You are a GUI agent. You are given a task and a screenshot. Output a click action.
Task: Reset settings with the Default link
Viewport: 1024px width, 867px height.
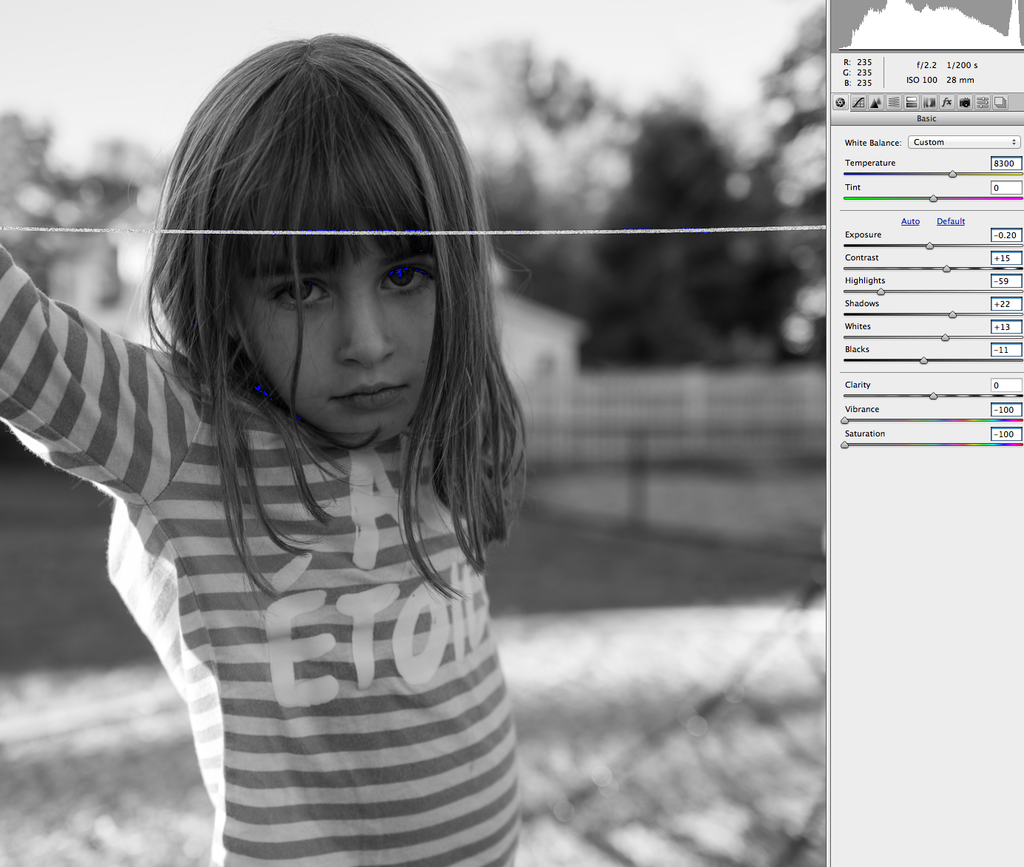tap(950, 221)
